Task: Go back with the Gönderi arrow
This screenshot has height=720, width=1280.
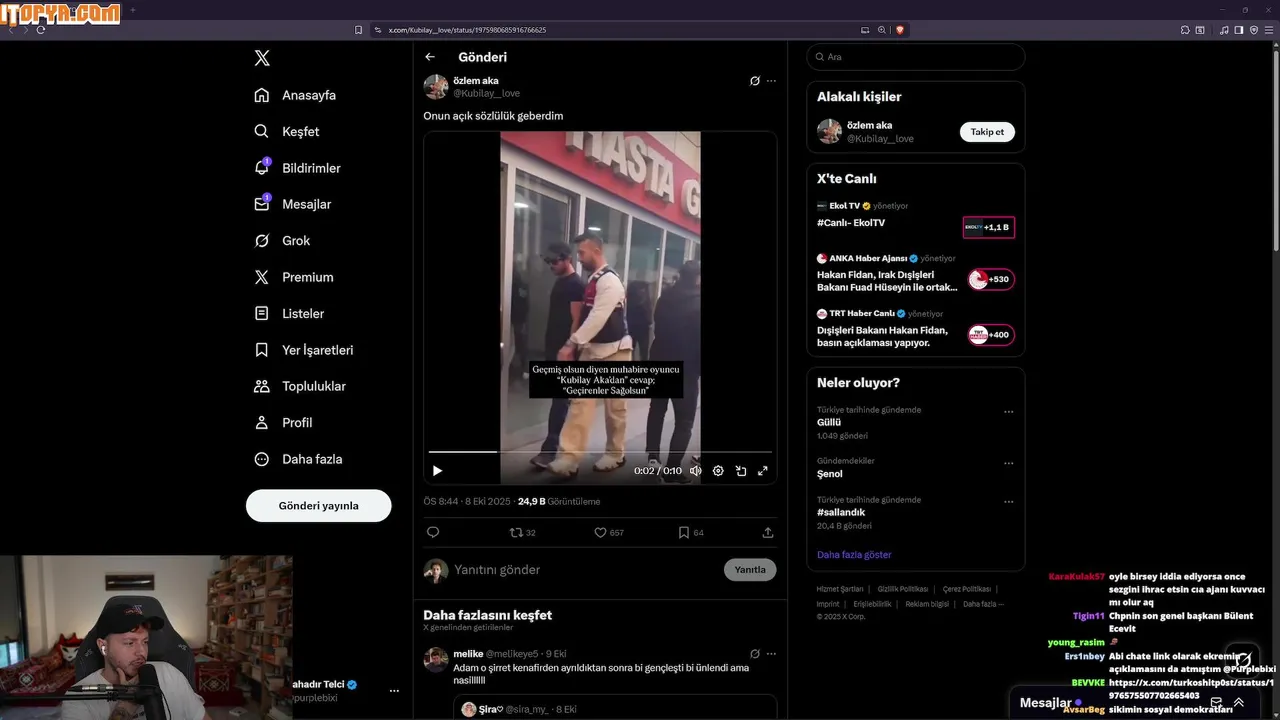Action: click(430, 57)
